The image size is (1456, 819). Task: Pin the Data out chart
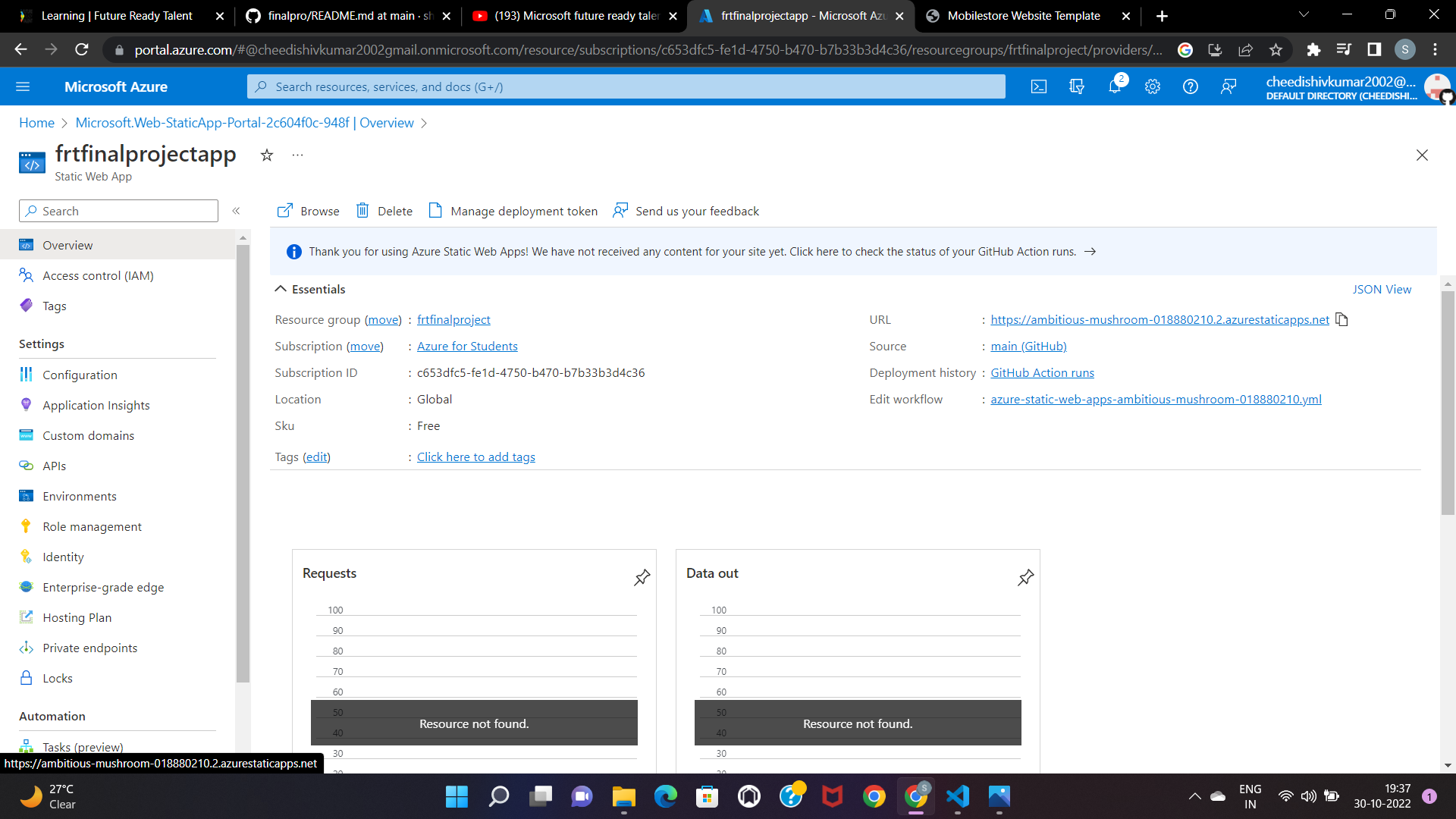pyautogui.click(x=1025, y=577)
